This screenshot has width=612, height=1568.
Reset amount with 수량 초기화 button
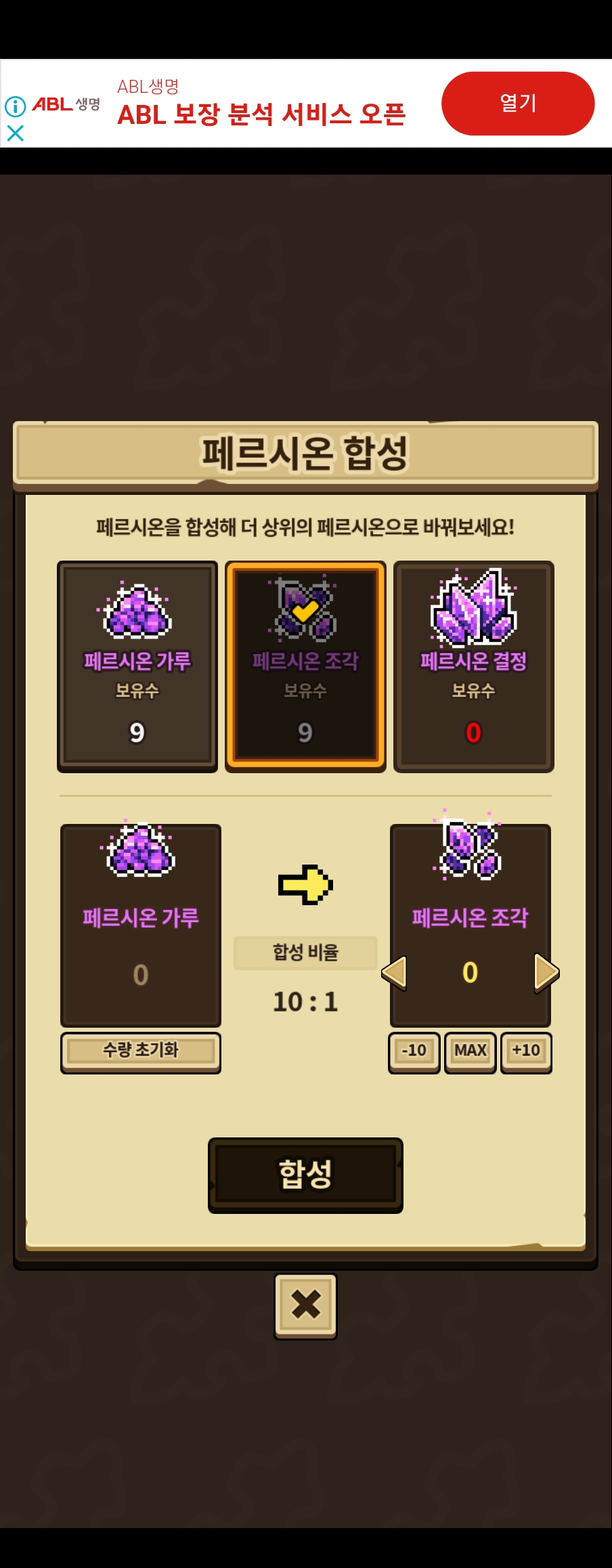pyautogui.click(x=141, y=1052)
